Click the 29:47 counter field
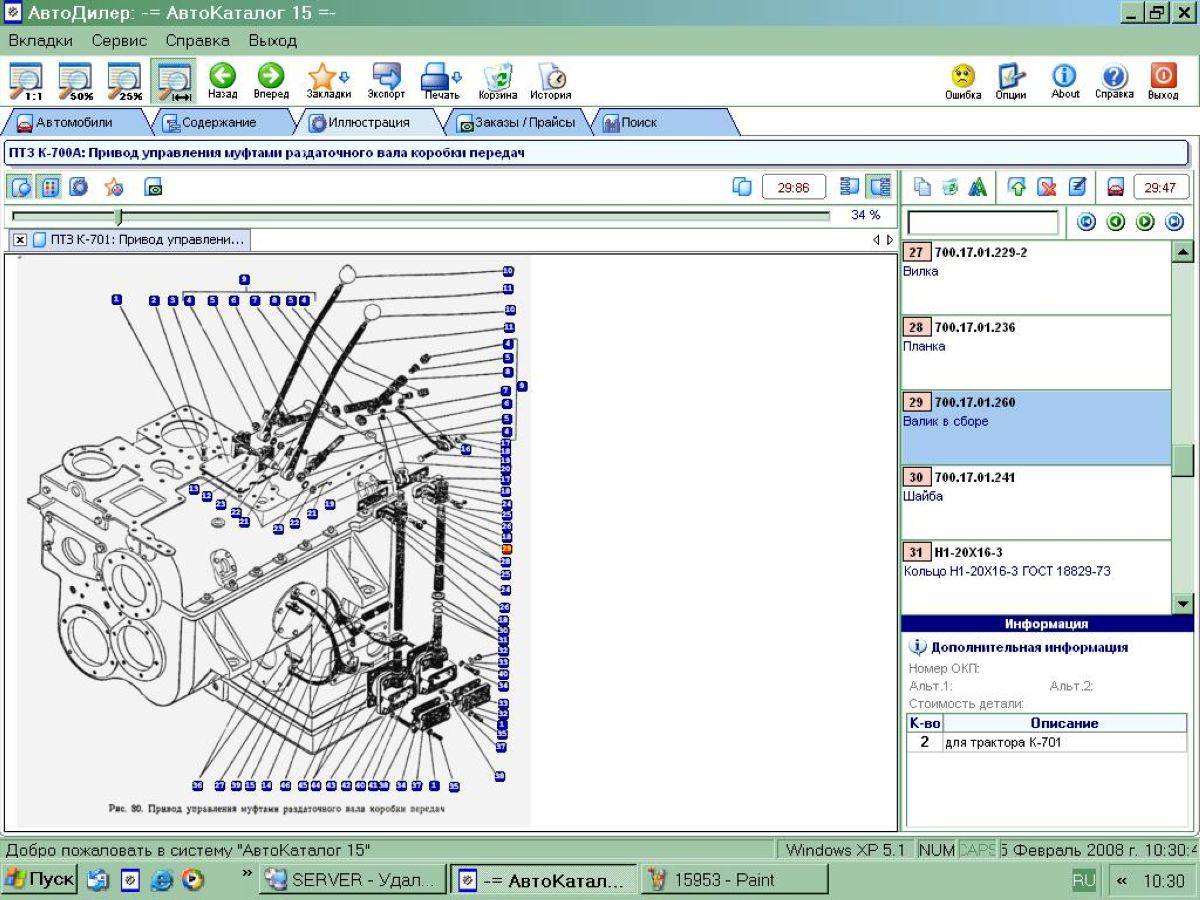Screen dimensions: 1200x900 click(1160, 187)
